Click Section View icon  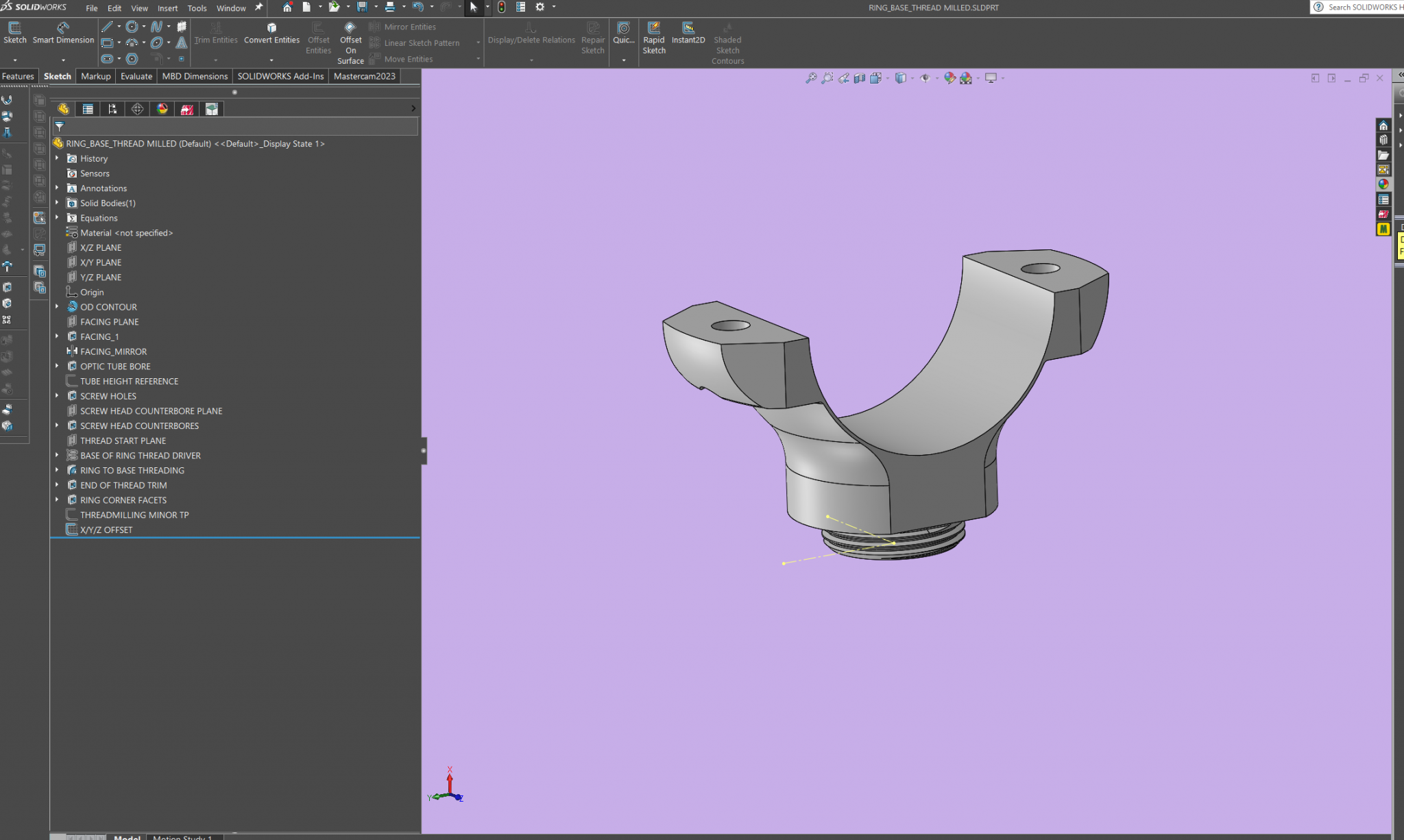pos(860,78)
